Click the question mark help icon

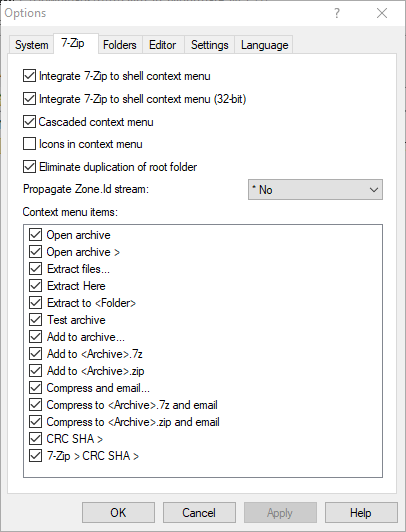pos(336,13)
